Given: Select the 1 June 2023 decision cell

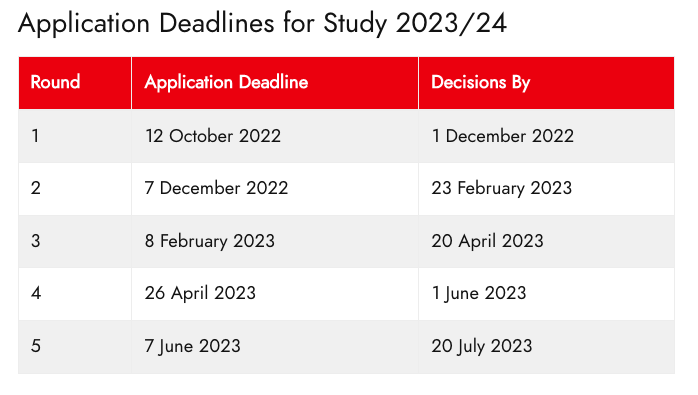Looking at the screenshot, I should click(x=547, y=294).
